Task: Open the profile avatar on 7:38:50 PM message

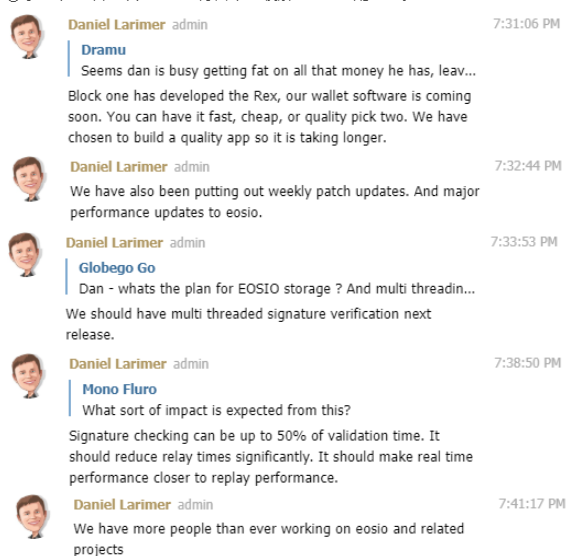Action: pos(28,376)
